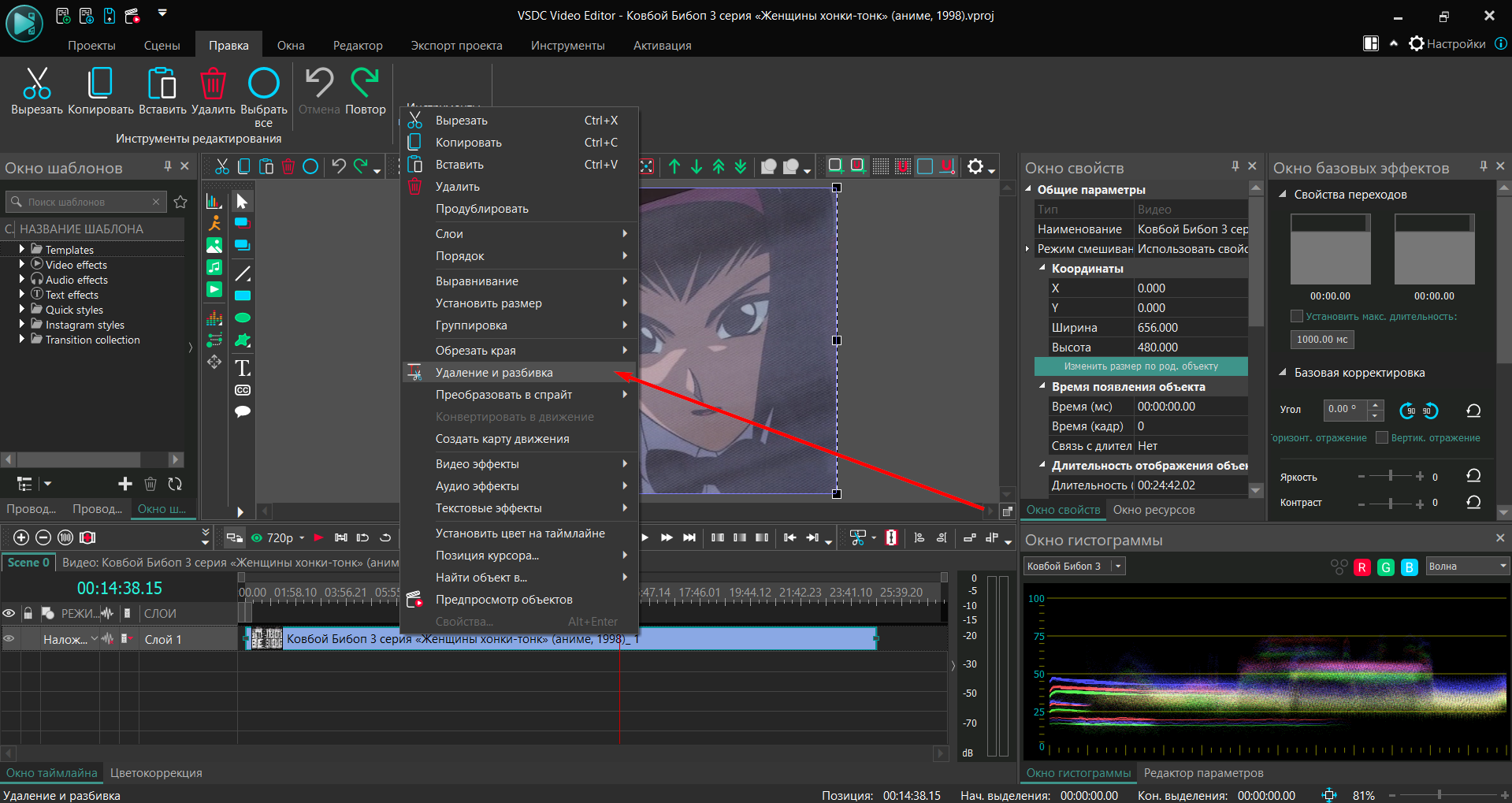Toggle the green G channel in histogram
This screenshot has height=803, width=1512.
click(x=1386, y=567)
